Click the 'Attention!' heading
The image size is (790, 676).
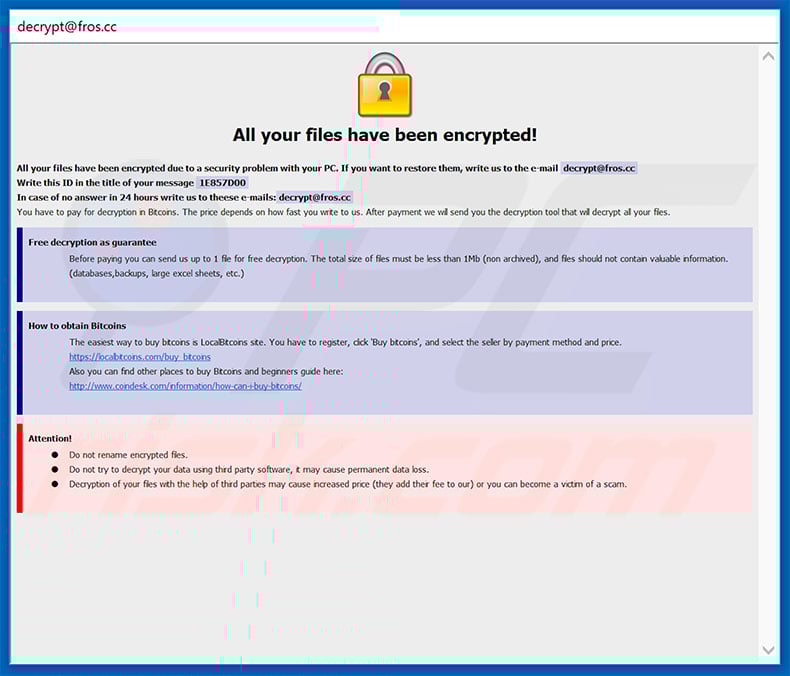50,439
